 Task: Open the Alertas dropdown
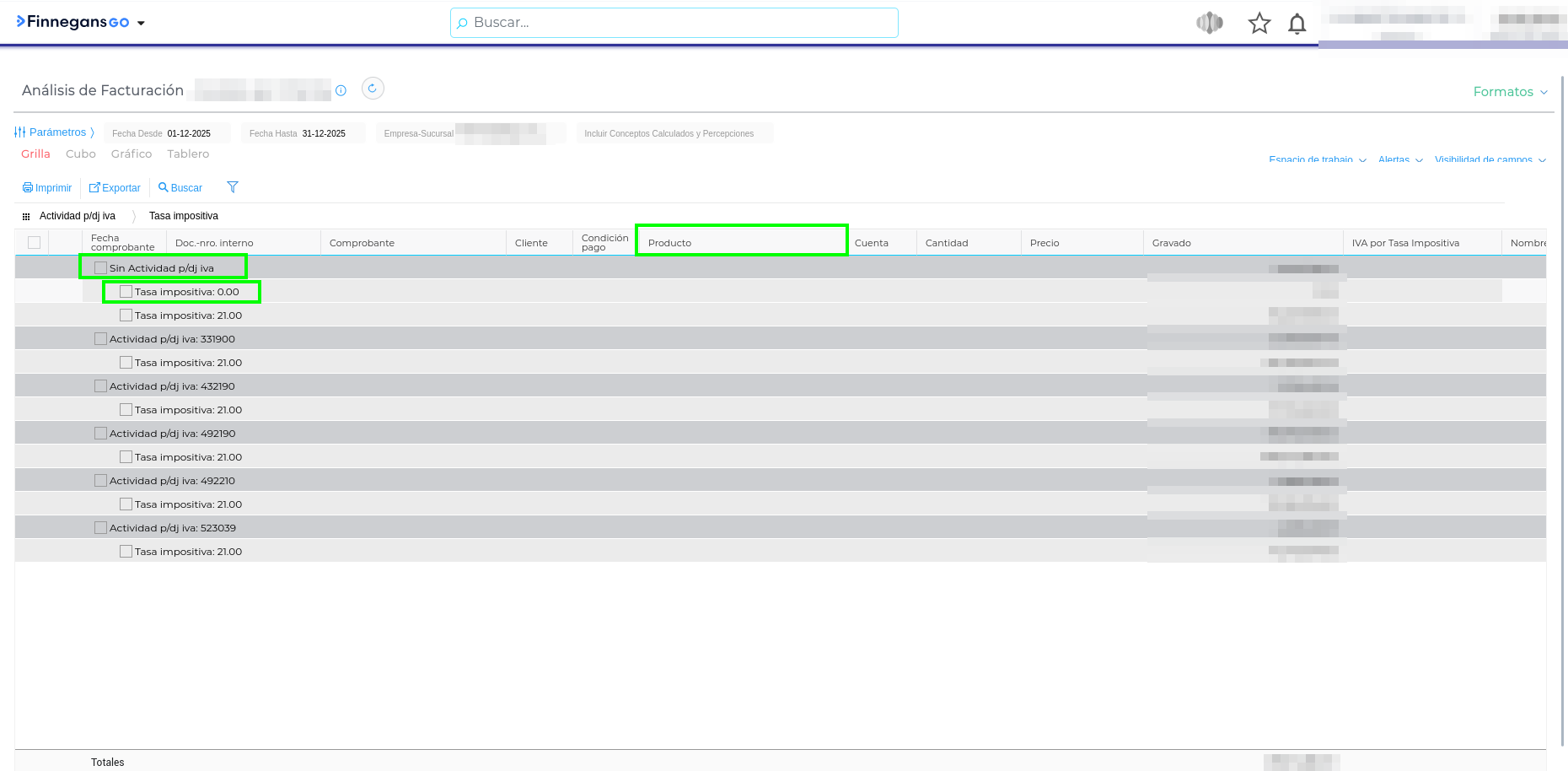[1399, 159]
